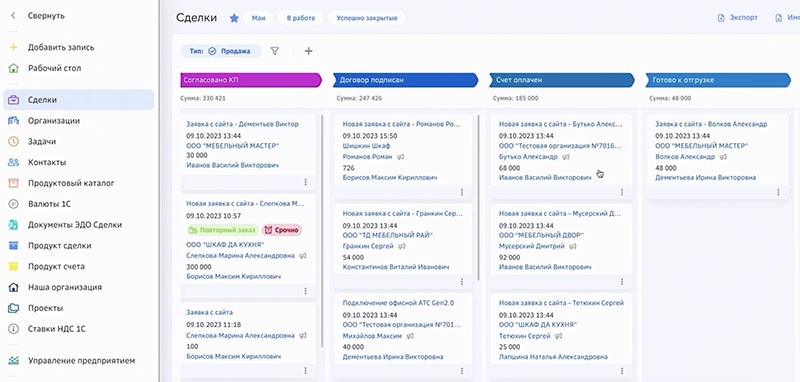Click the Тип: Продажа filter chip

tap(221, 51)
